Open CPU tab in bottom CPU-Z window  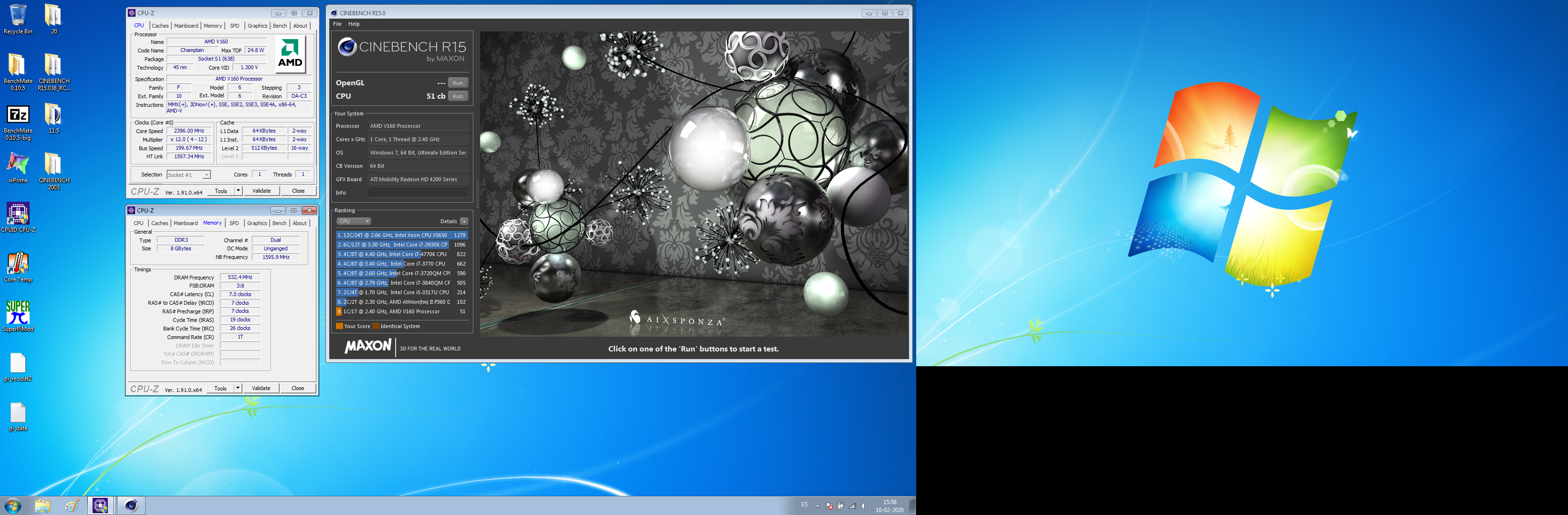point(139,223)
